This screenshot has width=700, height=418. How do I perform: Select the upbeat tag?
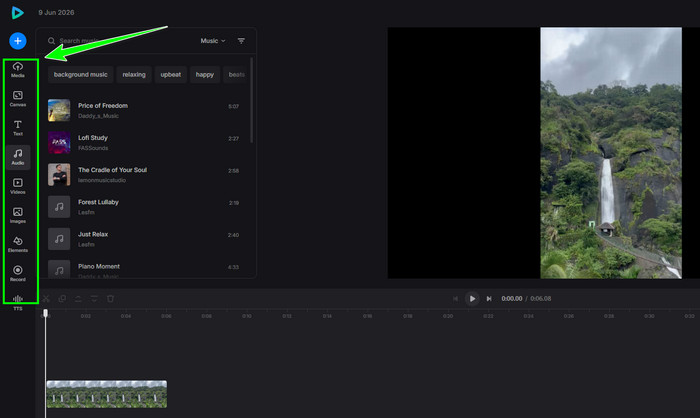tap(171, 75)
